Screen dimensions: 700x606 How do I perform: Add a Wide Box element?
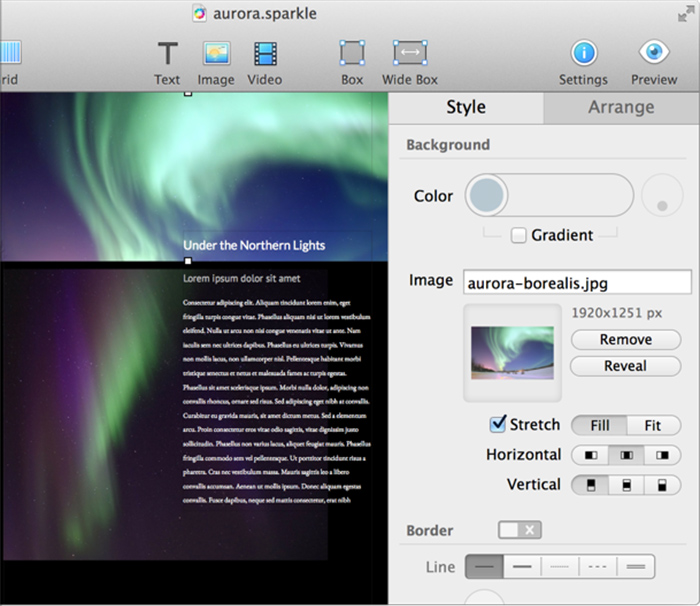(410, 54)
